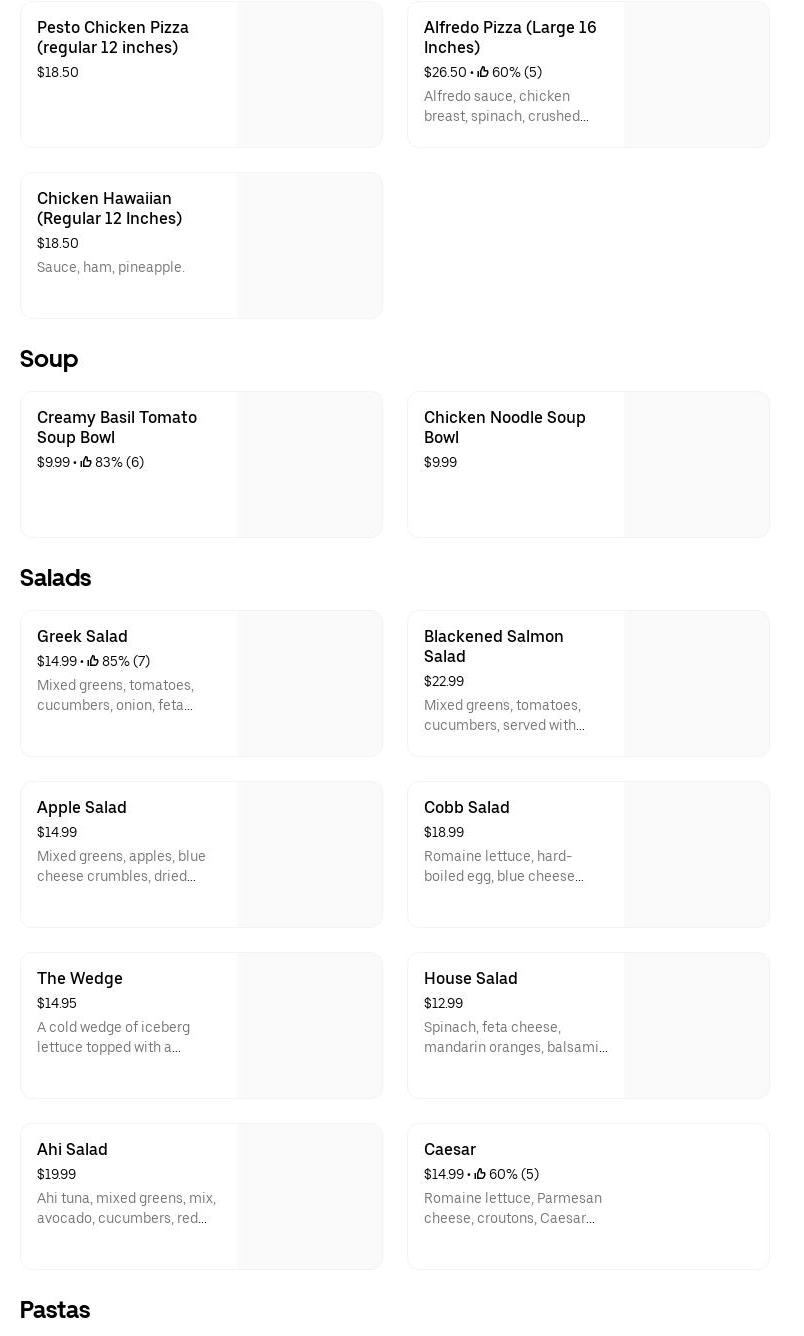Open The Wedge salad title

pos(80,978)
